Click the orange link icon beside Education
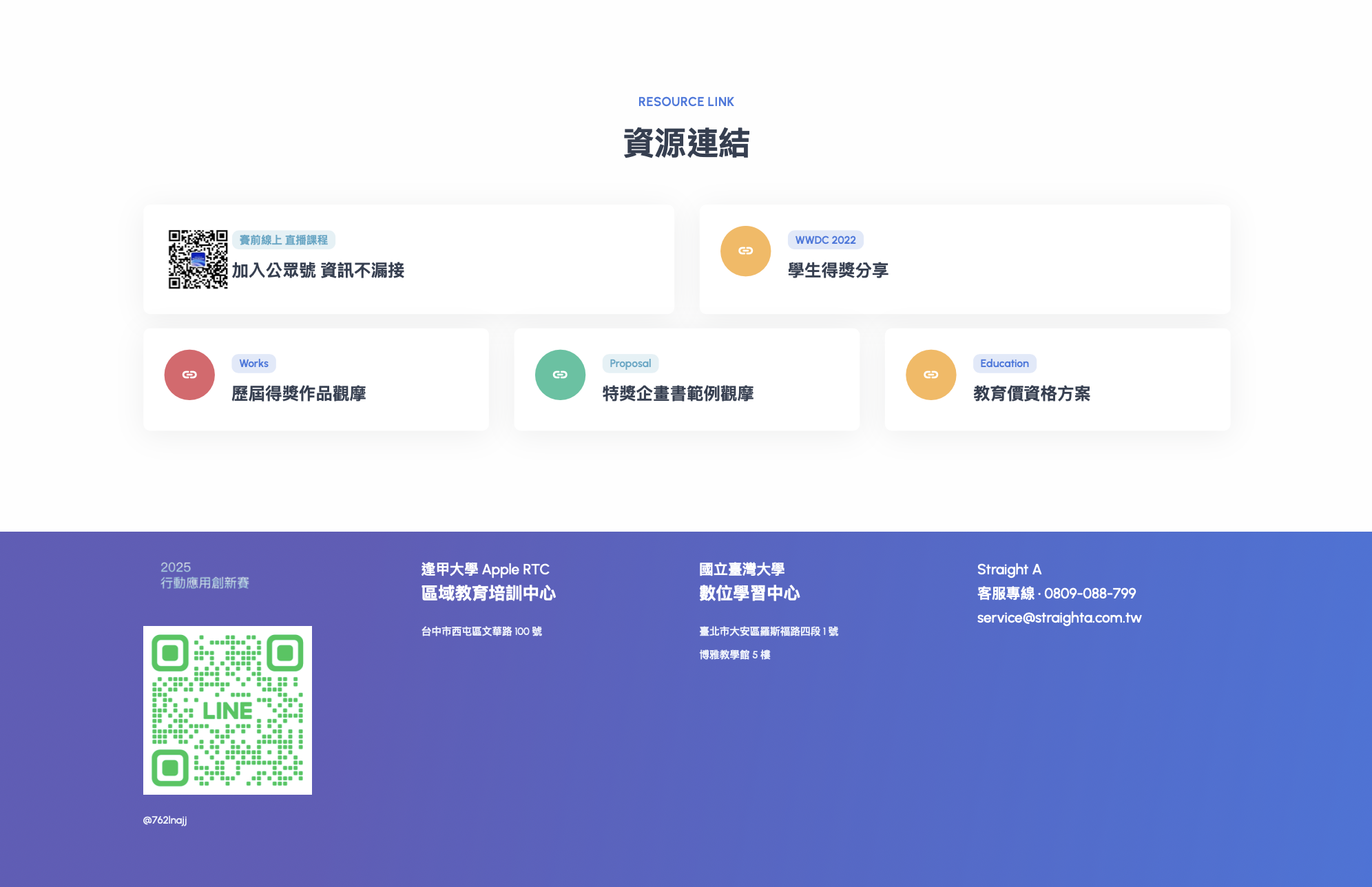The image size is (1372, 887). [931, 375]
